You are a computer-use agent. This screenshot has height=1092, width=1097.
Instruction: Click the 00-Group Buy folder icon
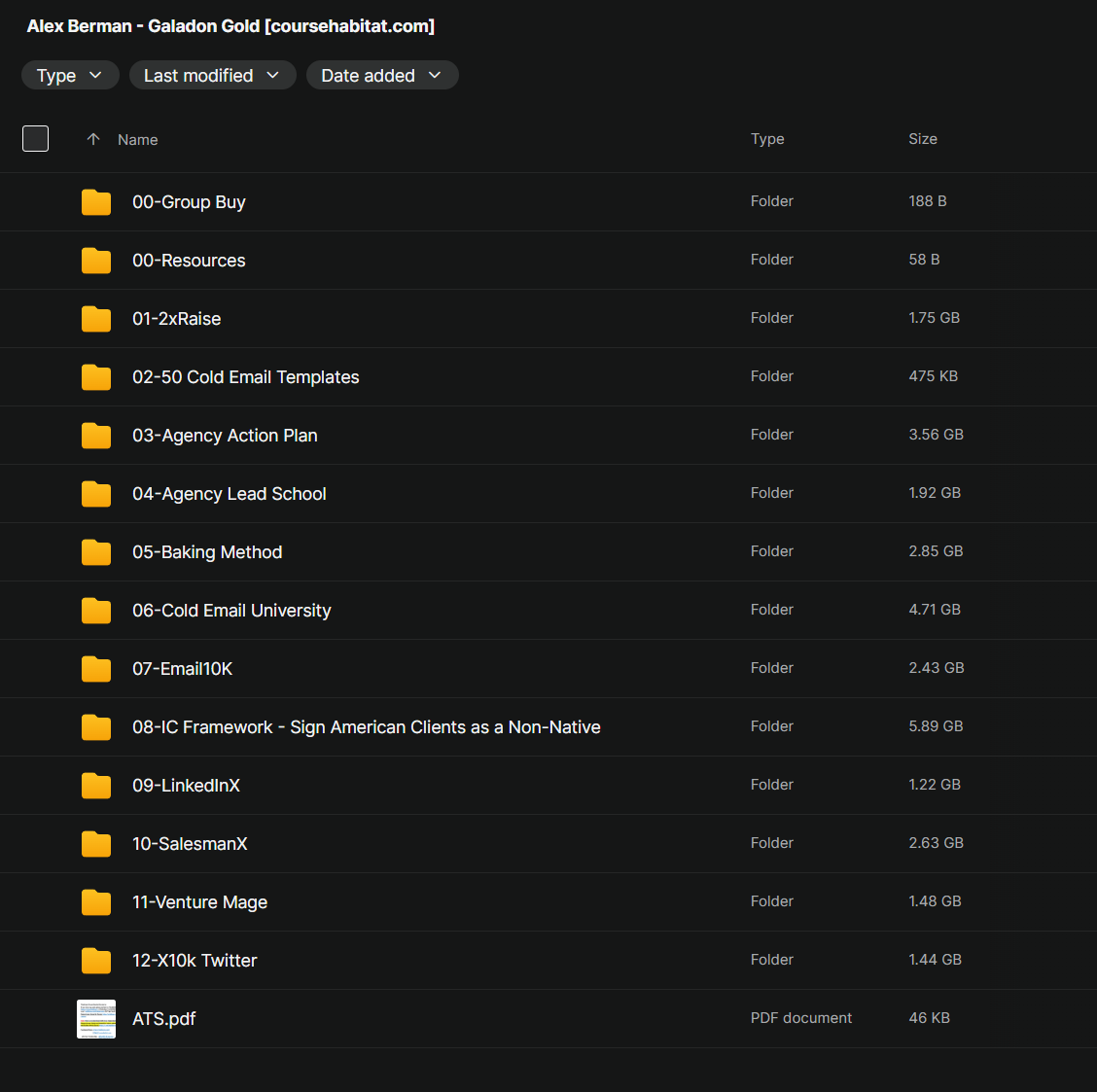point(96,202)
